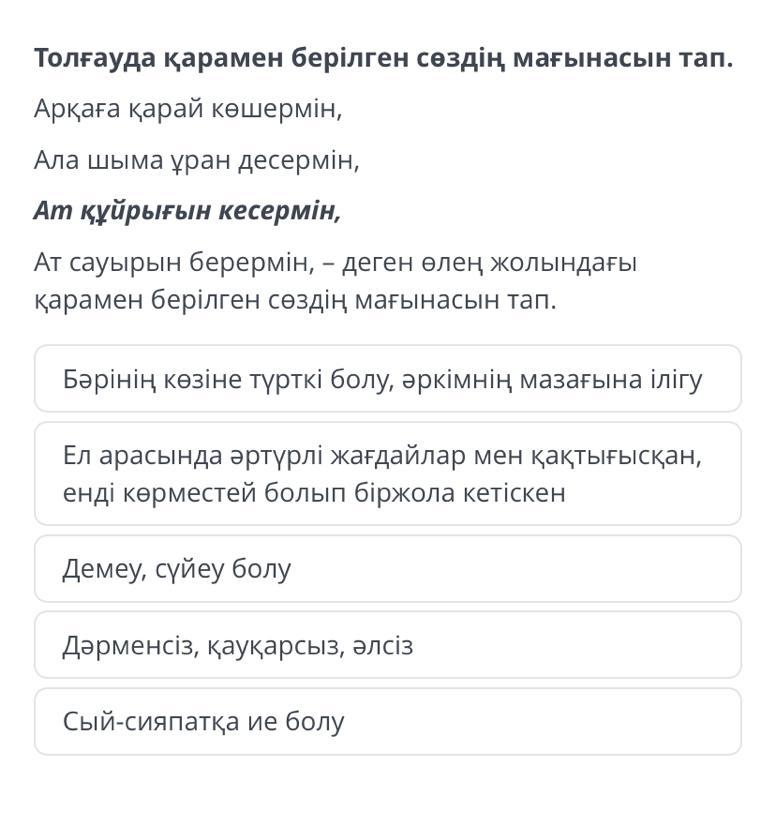Viewport: 774px width, 828px height.
Task: Click the bold italic line "Ат құйрығын кесермін"
Action: (187, 211)
